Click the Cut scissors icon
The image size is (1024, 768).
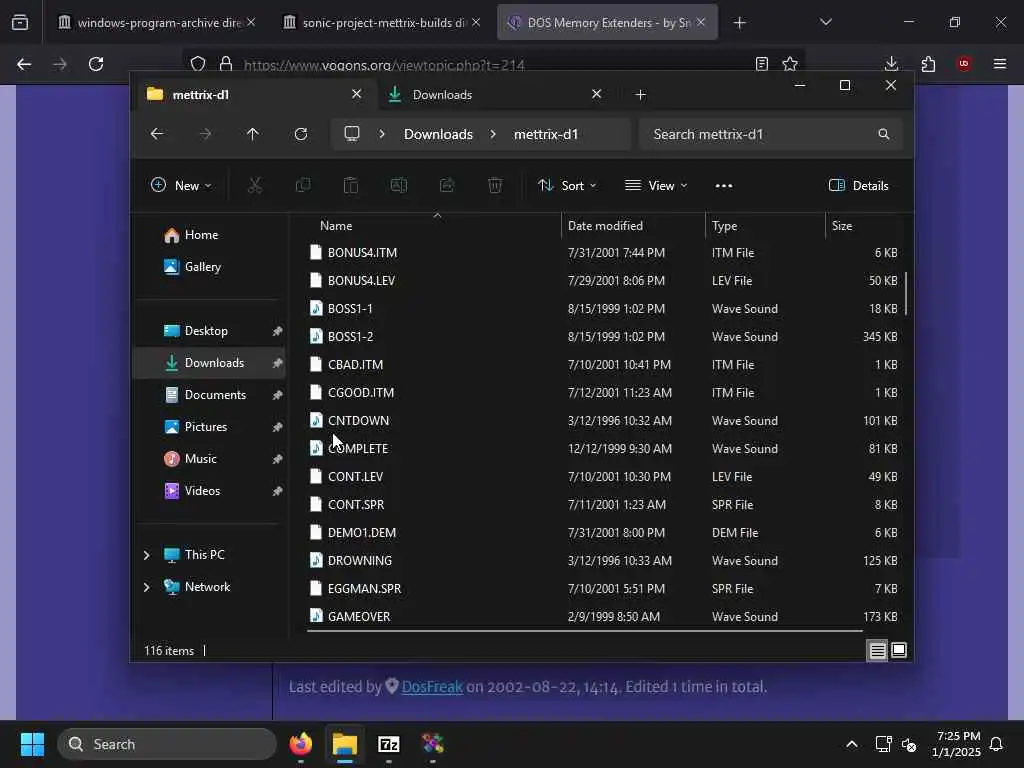(x=255, y=185)
